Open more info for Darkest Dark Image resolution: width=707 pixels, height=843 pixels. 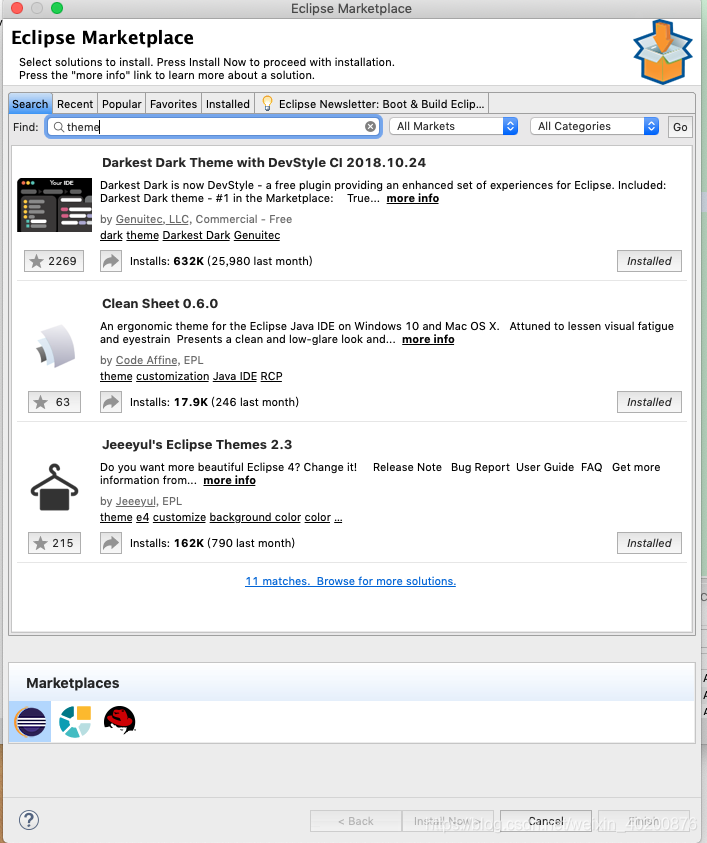coord(412,198)
